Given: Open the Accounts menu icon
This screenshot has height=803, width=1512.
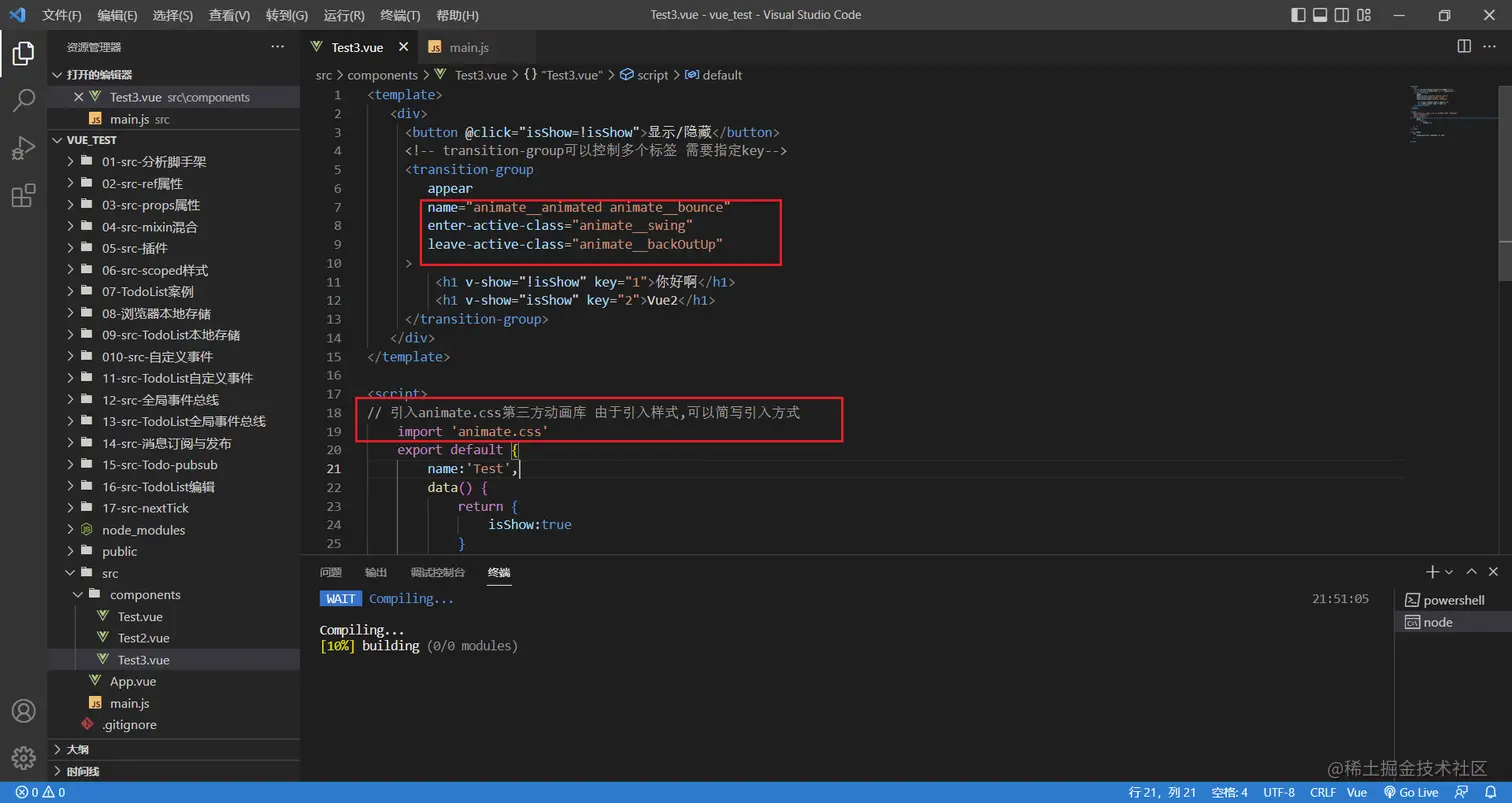Looking at the screenshot, I should coord(23,711).
